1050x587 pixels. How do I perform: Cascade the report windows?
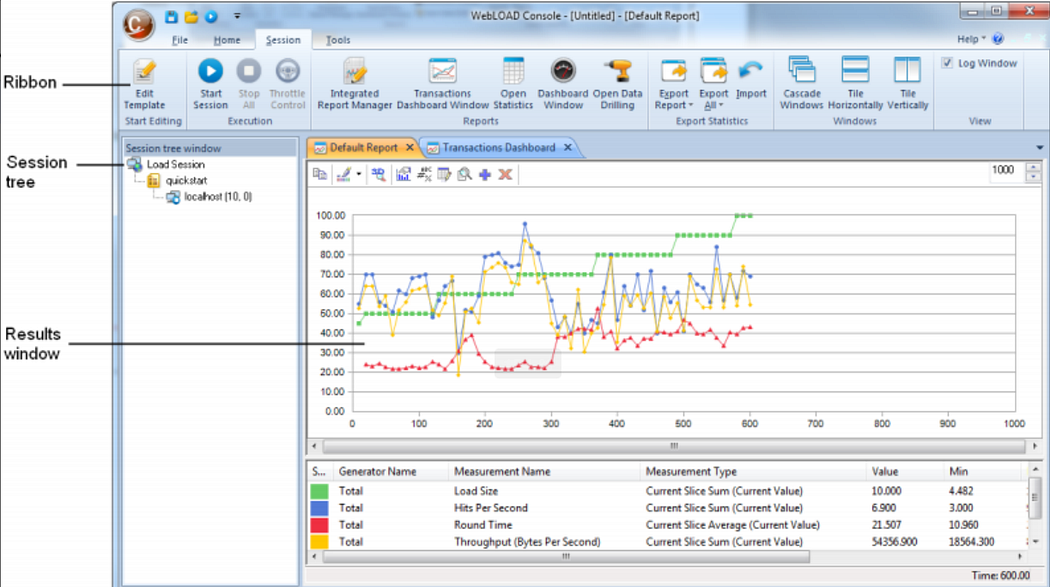(801, 84)
